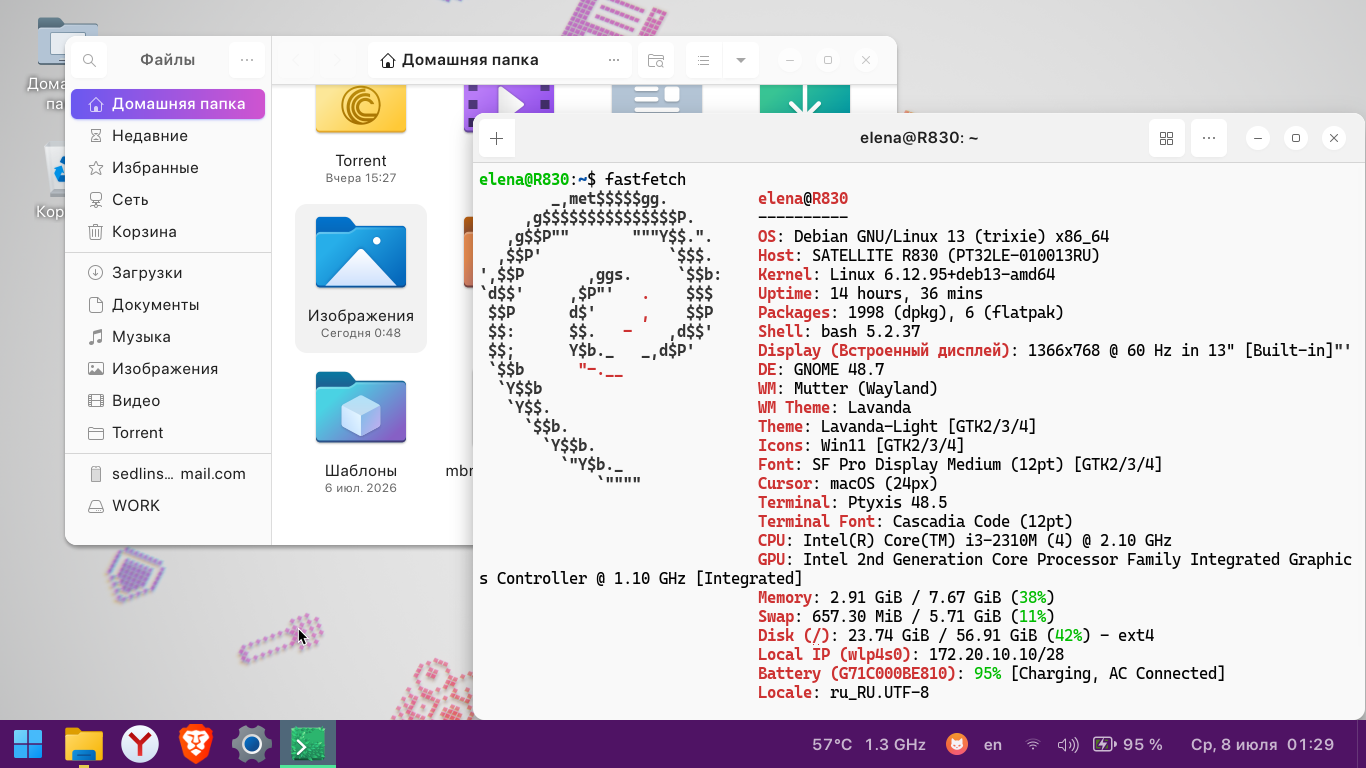The height and width of the screenshot is (768, 1366).
Task: Select the Torrent bookmark in the sidebar
Action: (168, 433)
